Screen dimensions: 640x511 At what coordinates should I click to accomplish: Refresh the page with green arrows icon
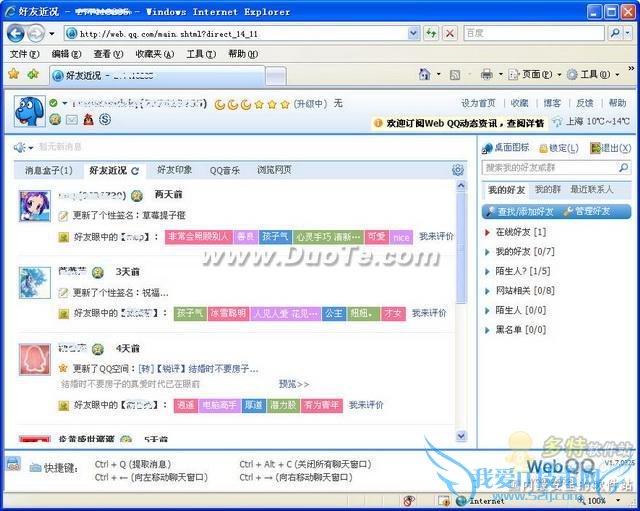click(x=431, y=33)
